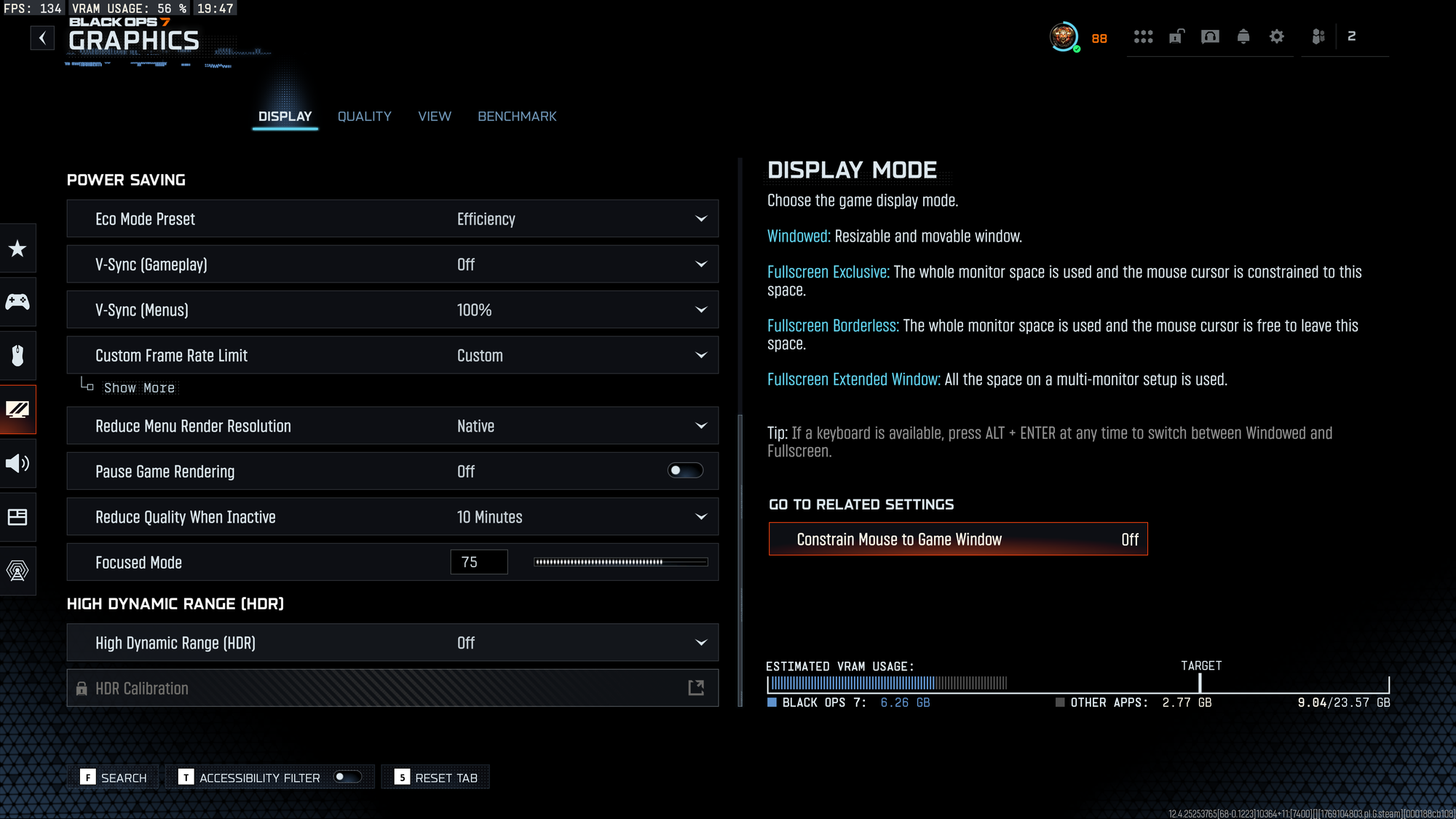Open the V-Sync (Gameplay) dropdown
This screenshot has width=1456, height=819.
click(x=700, y=264)
